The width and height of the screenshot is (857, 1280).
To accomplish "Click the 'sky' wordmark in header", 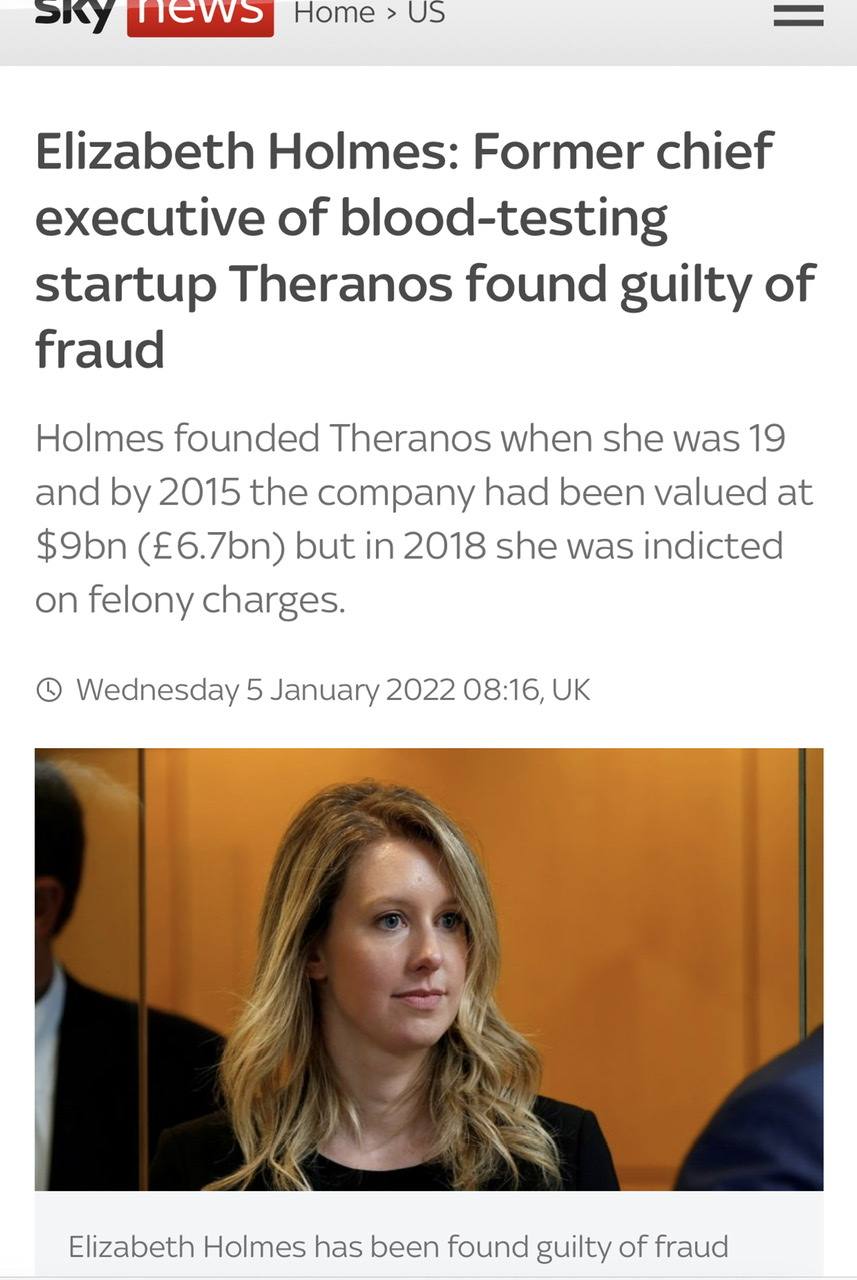I will point(76,15).
